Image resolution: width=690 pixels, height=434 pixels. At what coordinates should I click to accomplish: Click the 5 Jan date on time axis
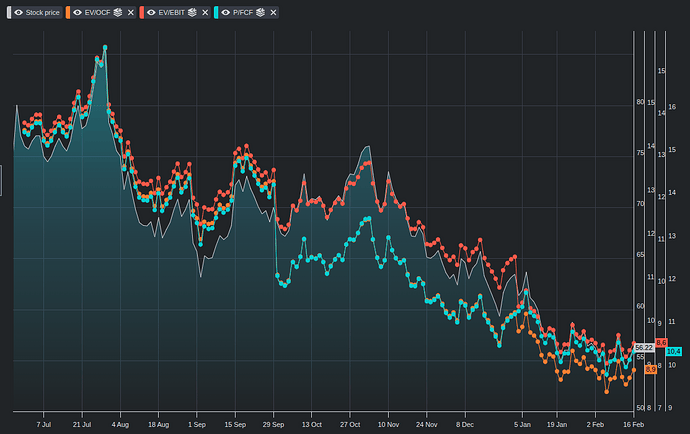click(x=520, y=423)
